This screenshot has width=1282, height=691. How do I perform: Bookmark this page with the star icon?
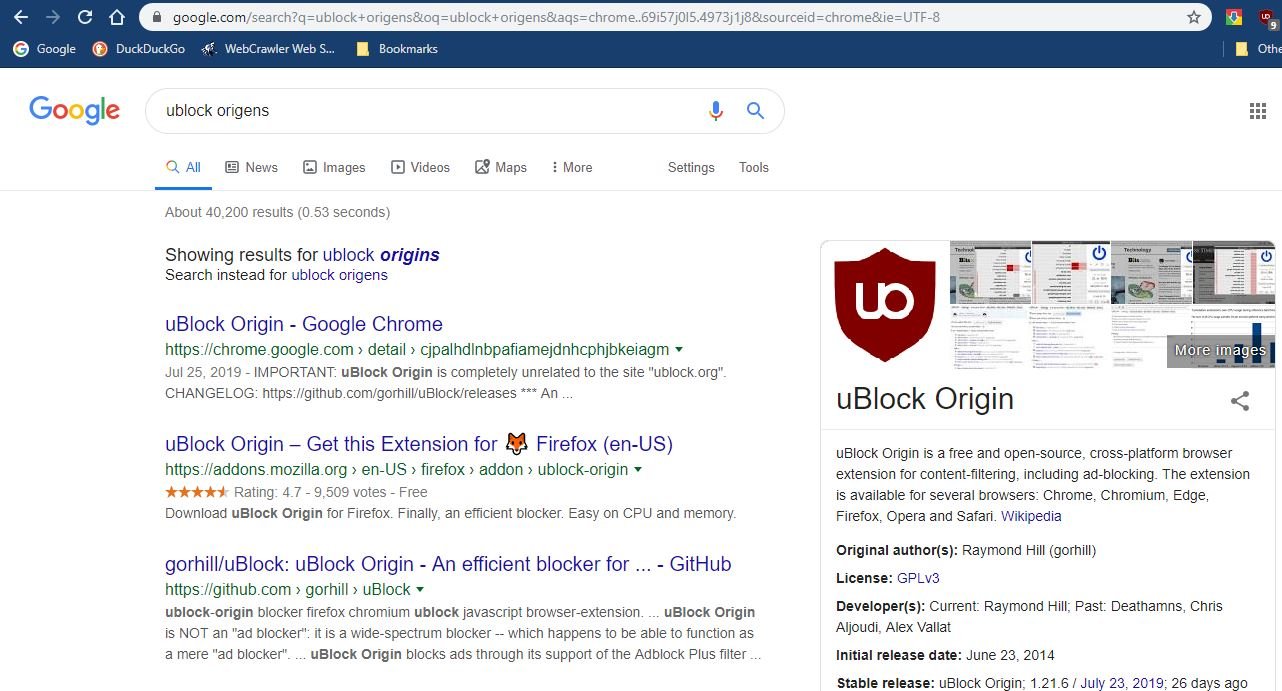click(x=1193, y=17)
